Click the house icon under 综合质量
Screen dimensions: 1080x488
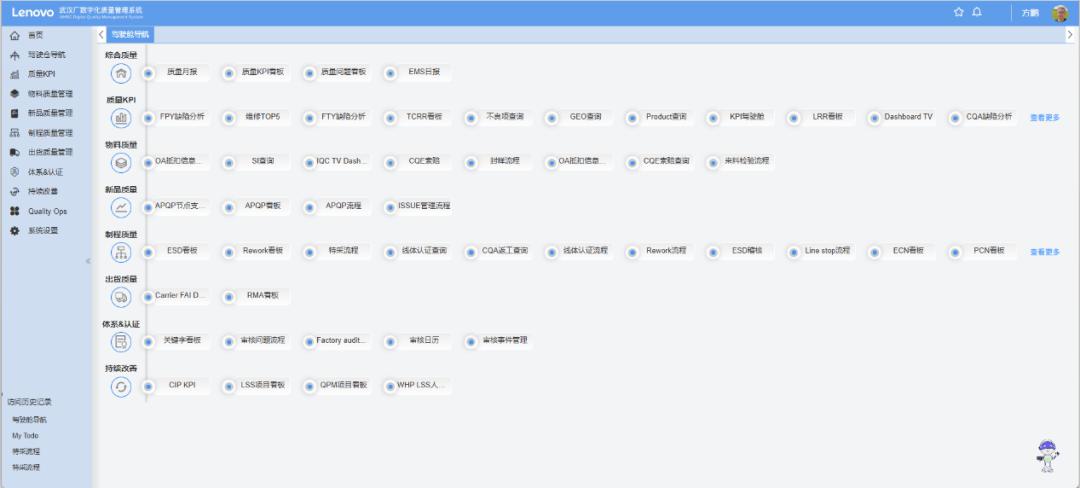[121, 72]
